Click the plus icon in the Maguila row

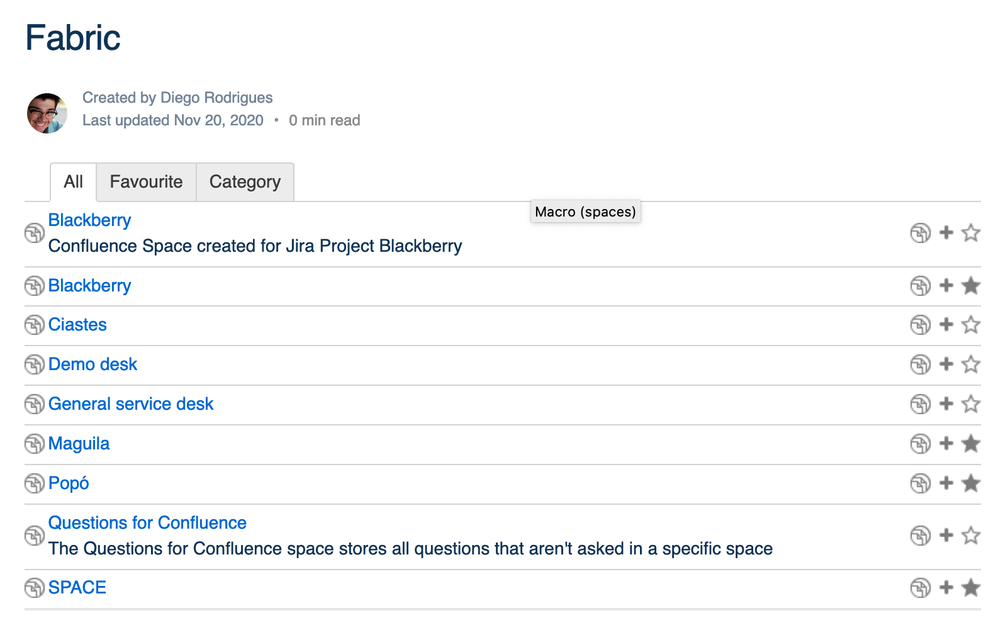point(946,444)
